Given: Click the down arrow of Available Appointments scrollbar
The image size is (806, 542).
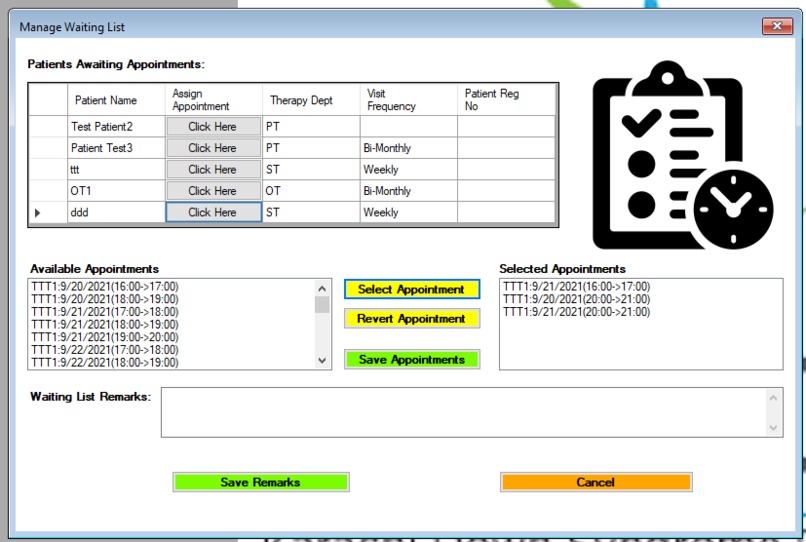Looking at the screenshot, I should 322,360.
